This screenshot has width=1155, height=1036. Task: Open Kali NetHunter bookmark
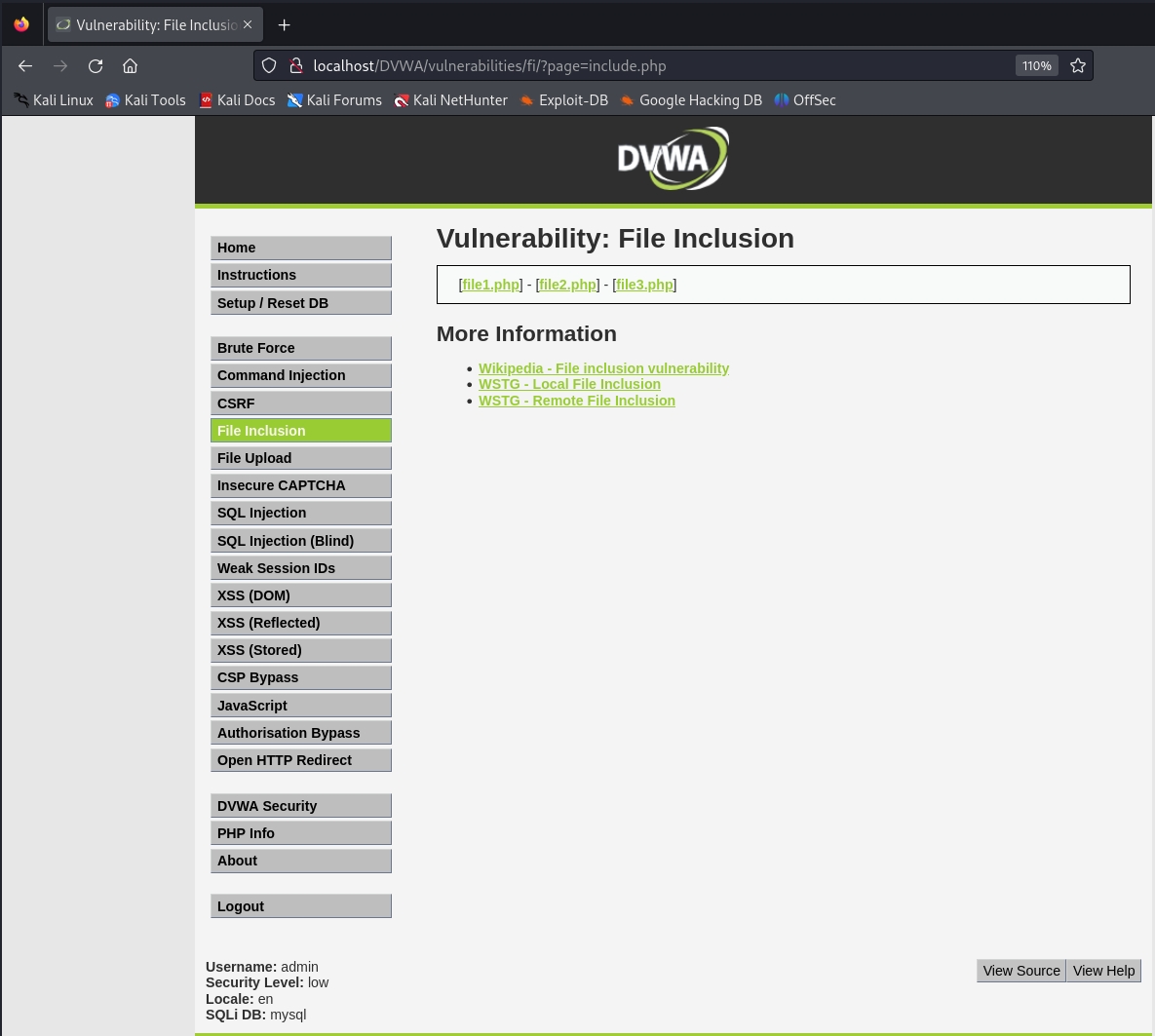click(450, 100)
